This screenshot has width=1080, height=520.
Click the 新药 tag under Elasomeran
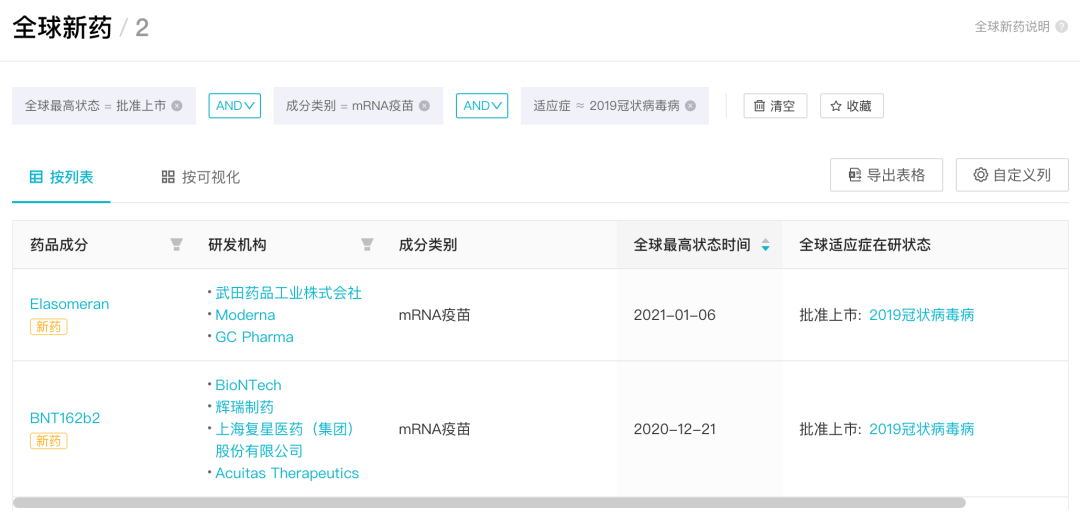[48, 327]
